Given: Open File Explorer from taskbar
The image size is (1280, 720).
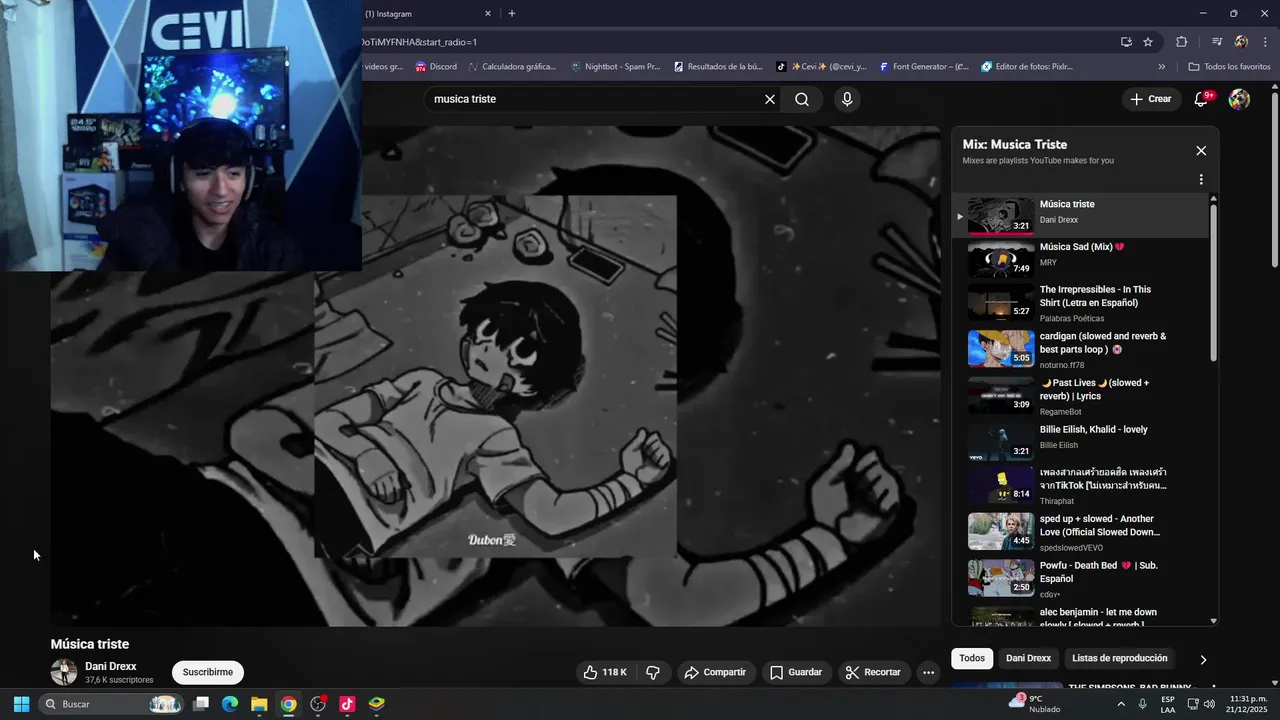Looking at the screenshot, I should point(259,704).
